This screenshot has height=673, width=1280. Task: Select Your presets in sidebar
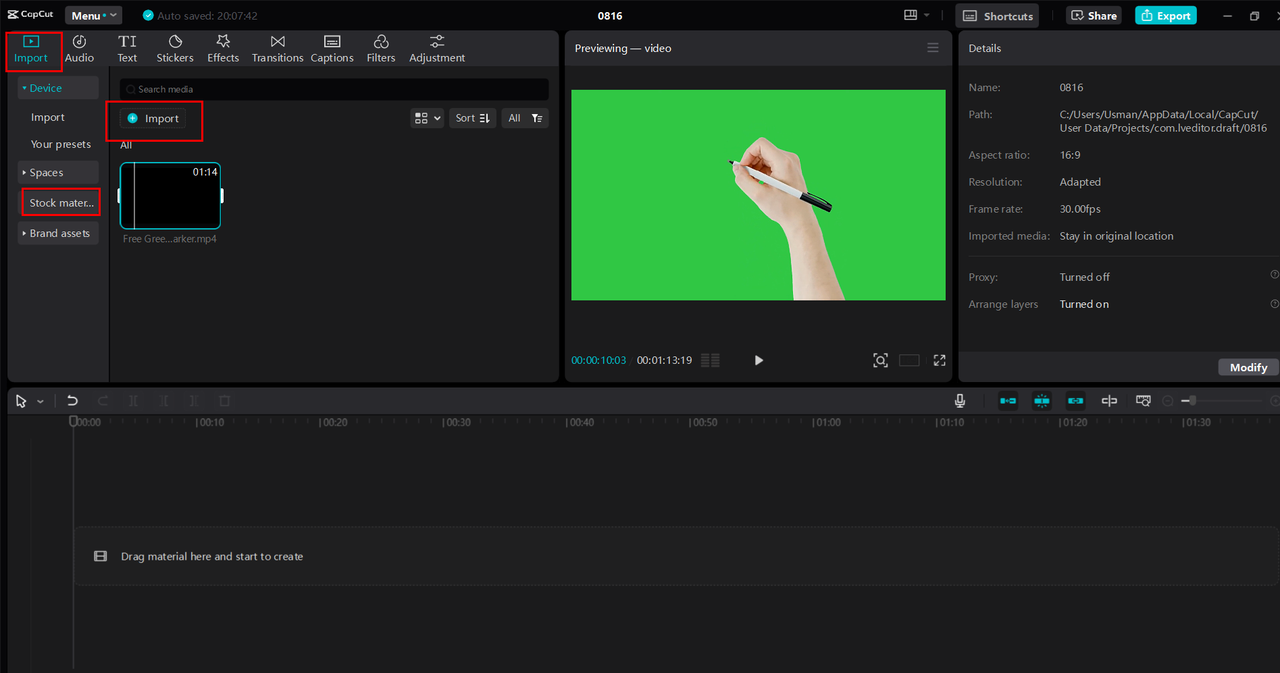[60, 144]
